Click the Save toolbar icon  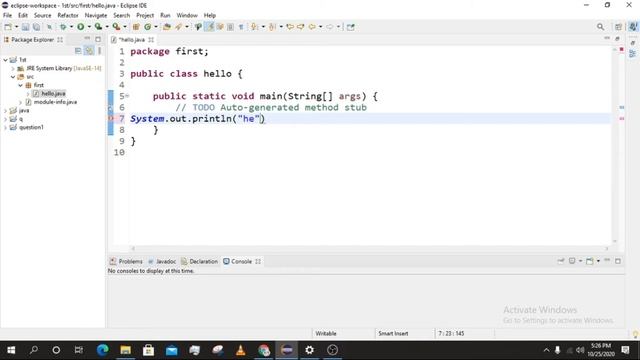[25, 27]
